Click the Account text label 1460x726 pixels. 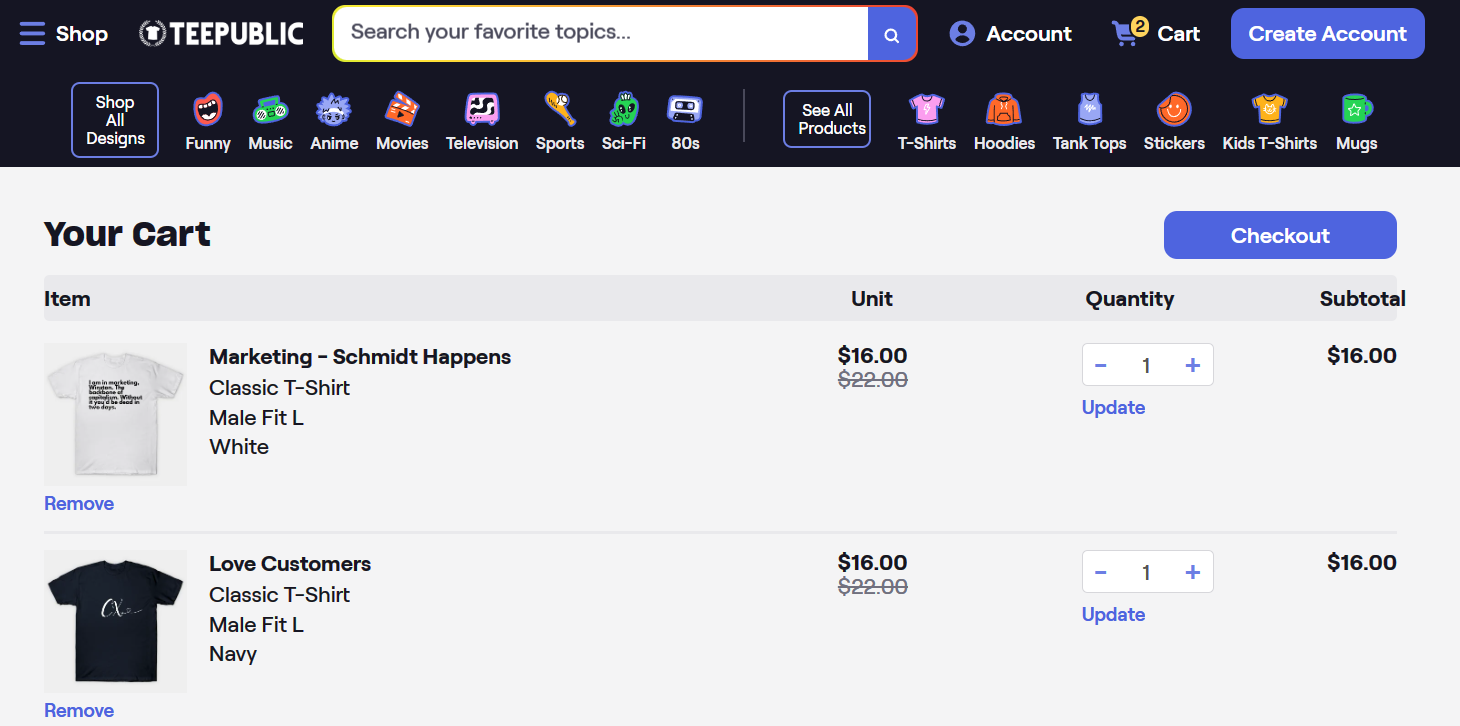click(x=1029, y=34)
